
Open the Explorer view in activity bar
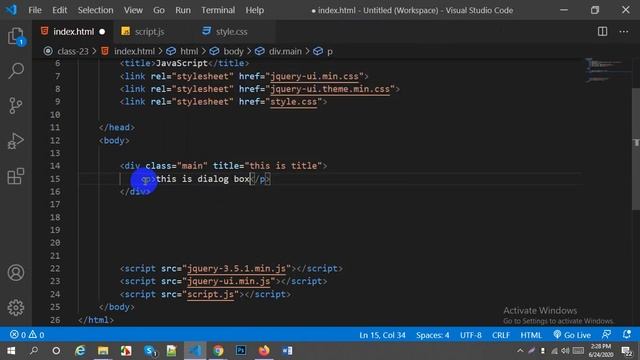click(16, 36)
